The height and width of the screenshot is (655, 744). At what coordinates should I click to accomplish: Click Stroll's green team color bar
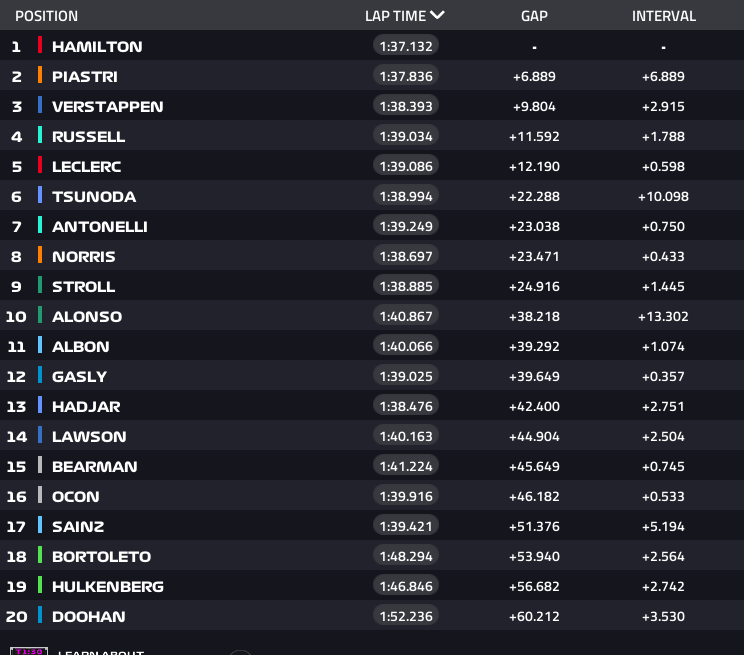40,286
